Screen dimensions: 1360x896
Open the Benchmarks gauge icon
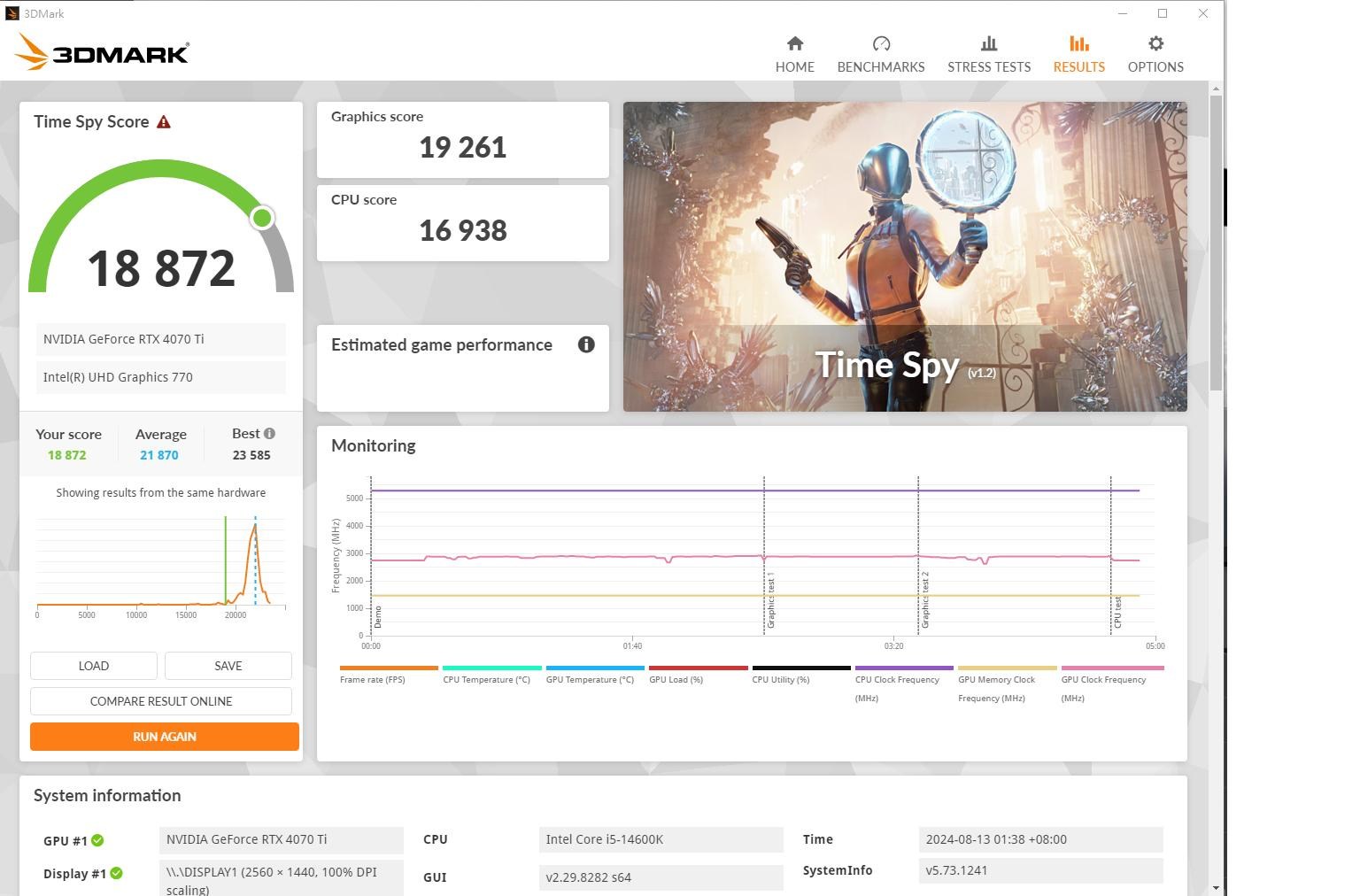880,43
